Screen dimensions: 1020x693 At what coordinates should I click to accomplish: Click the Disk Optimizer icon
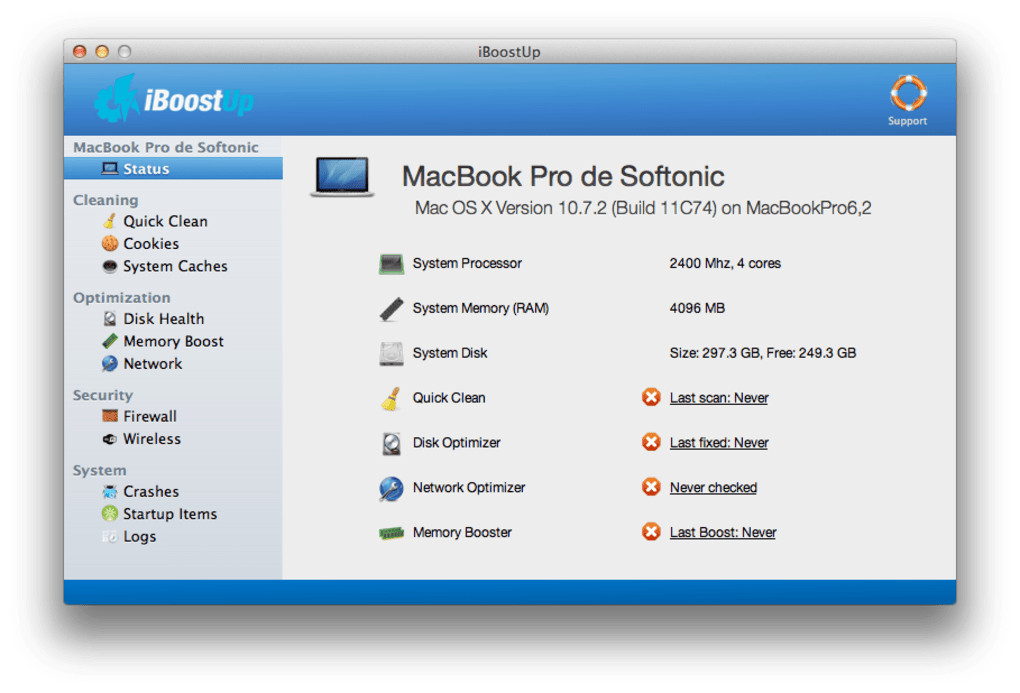pyautogui.click(x=391, y=443)
